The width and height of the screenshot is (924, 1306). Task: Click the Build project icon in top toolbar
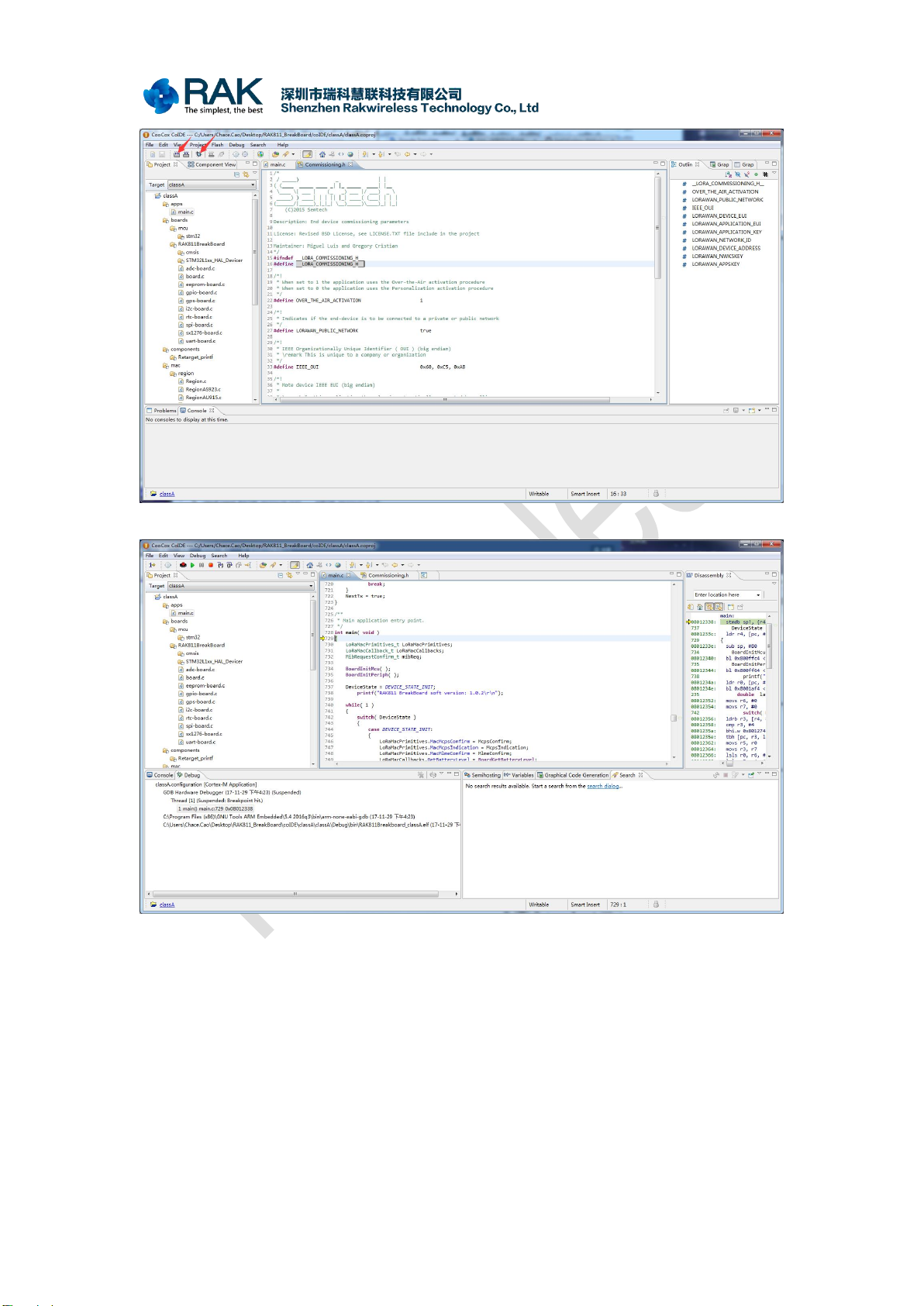[x=177, y=154]
